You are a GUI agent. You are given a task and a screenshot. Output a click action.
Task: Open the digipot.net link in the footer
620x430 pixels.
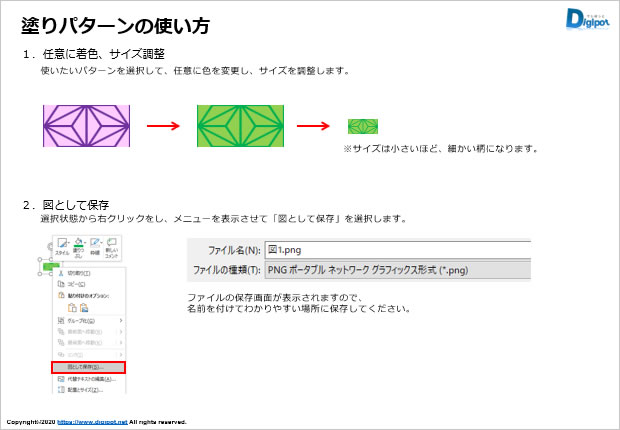pos(93,422)
